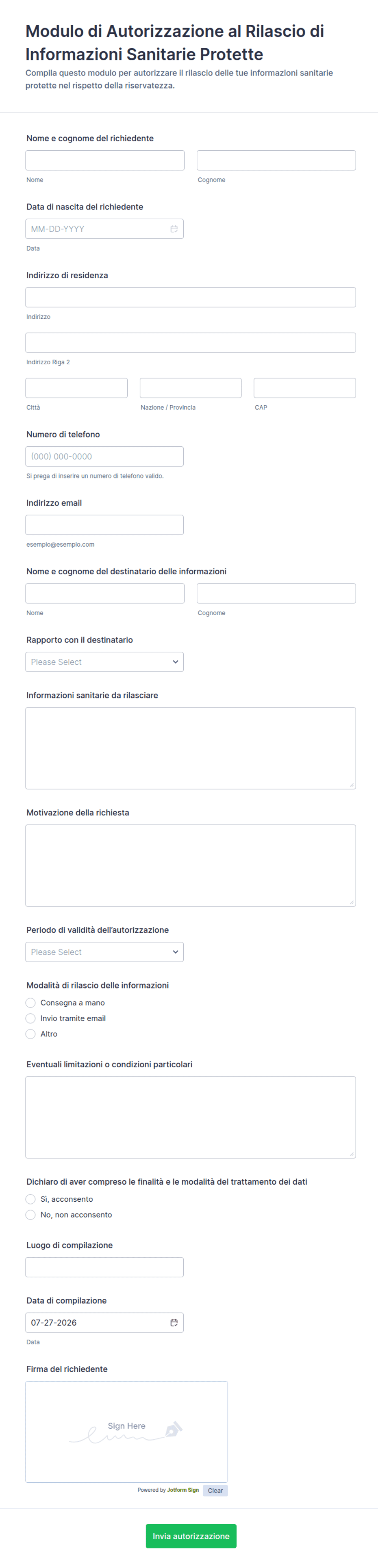
Task: Open calendar picker for birth date
Action: coord(174,229)
